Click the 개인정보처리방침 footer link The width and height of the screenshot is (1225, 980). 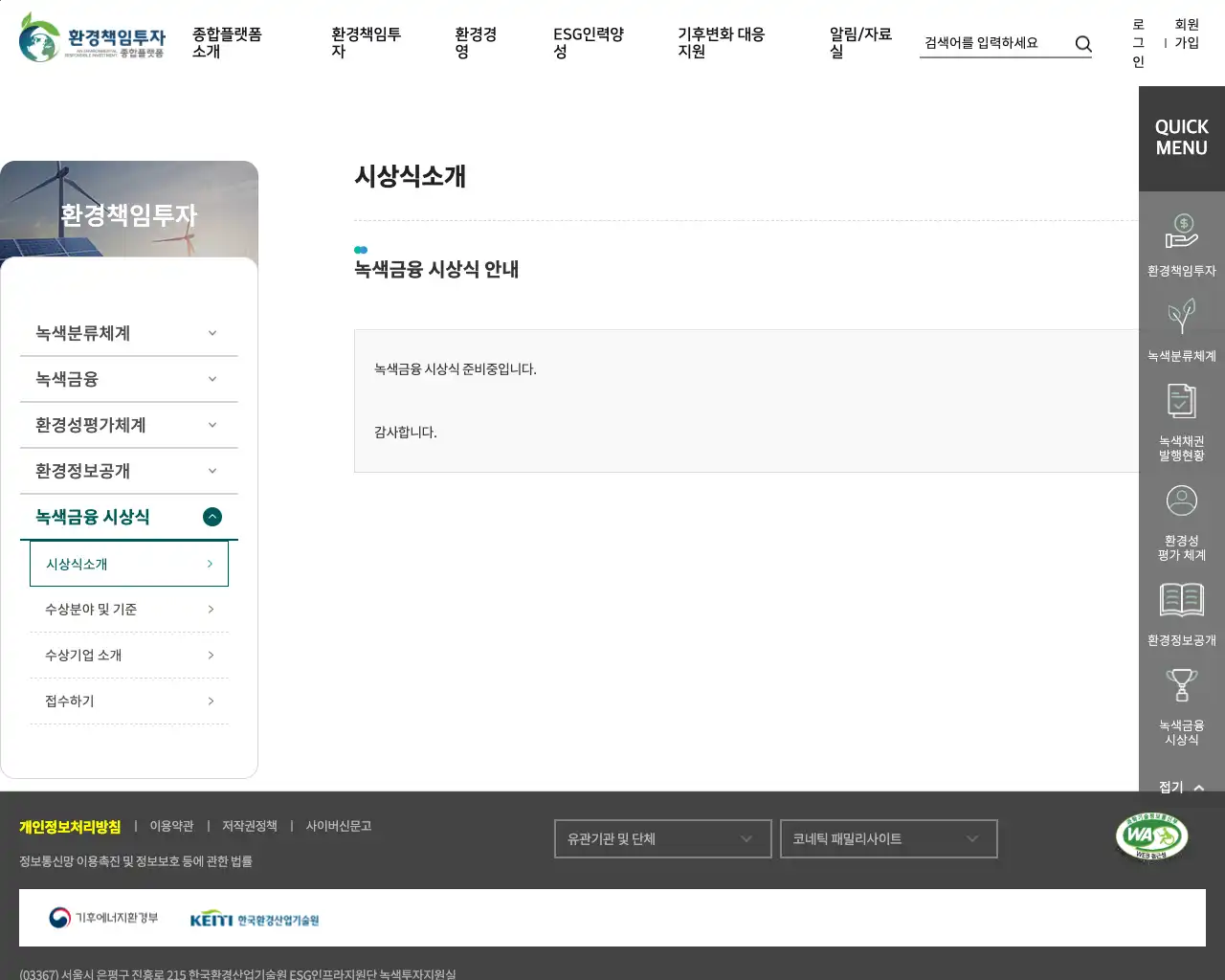point(70,827)
